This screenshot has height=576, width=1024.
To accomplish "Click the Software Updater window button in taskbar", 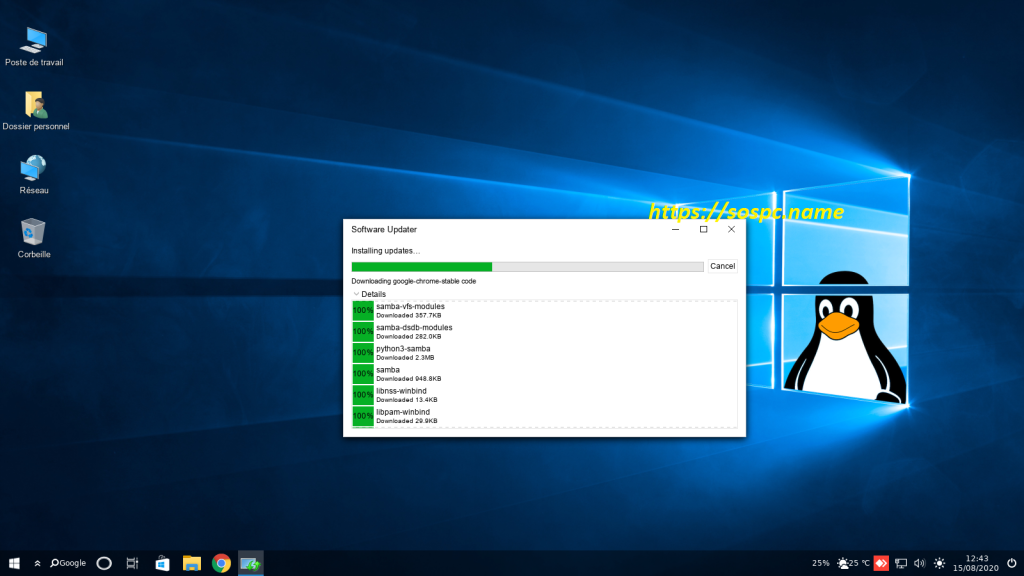I will [250, 562].
